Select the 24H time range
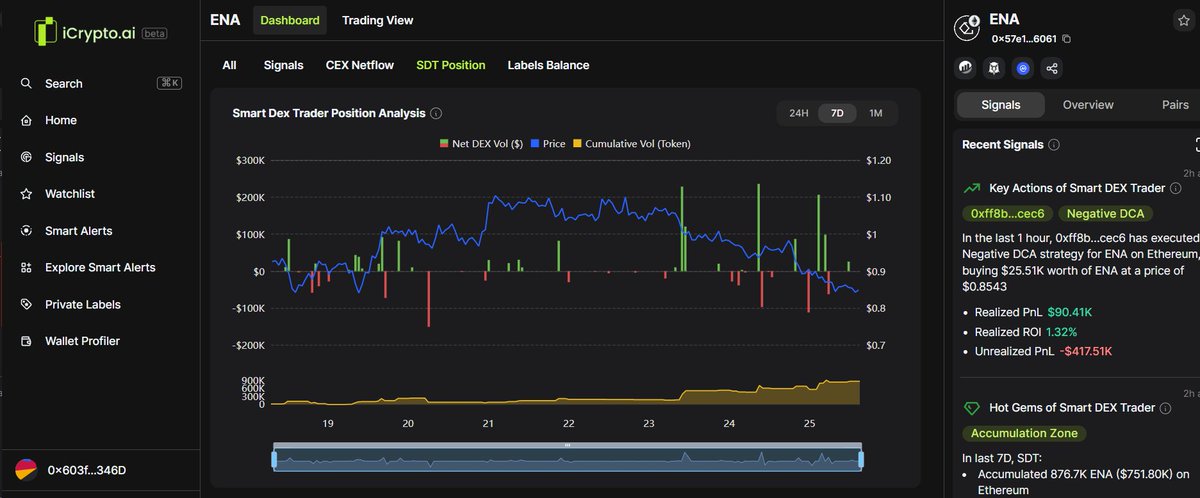The height and width of the screenshot is (498, 1200). [798, 113]
